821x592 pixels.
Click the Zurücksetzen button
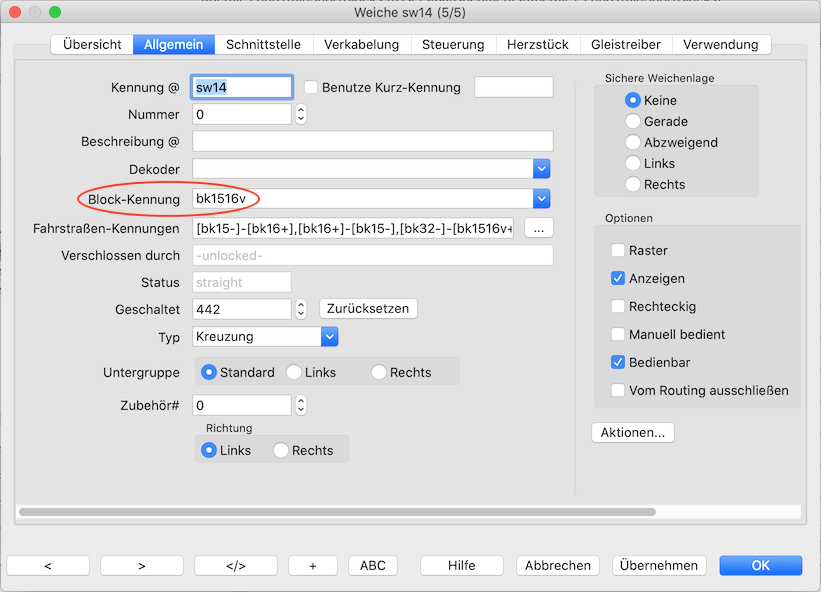[x=368, y=308]
